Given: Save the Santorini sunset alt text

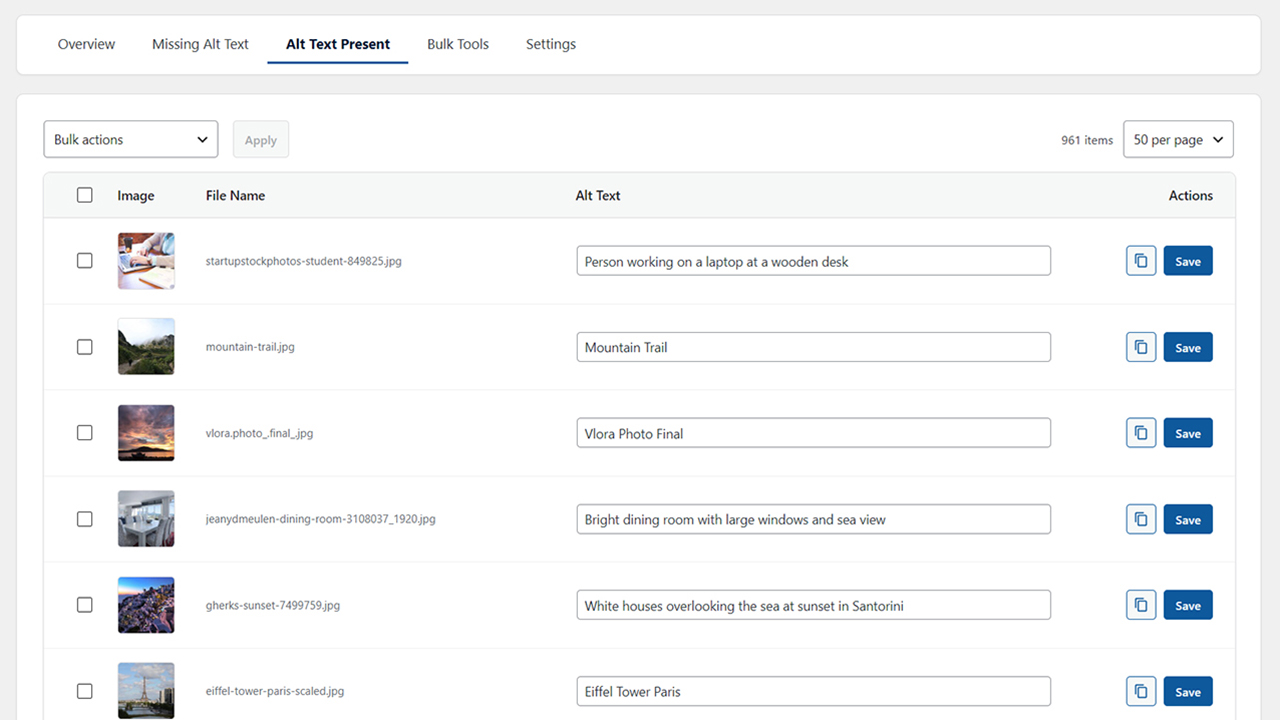Looking at the screenshot, I should [1188, 605].
